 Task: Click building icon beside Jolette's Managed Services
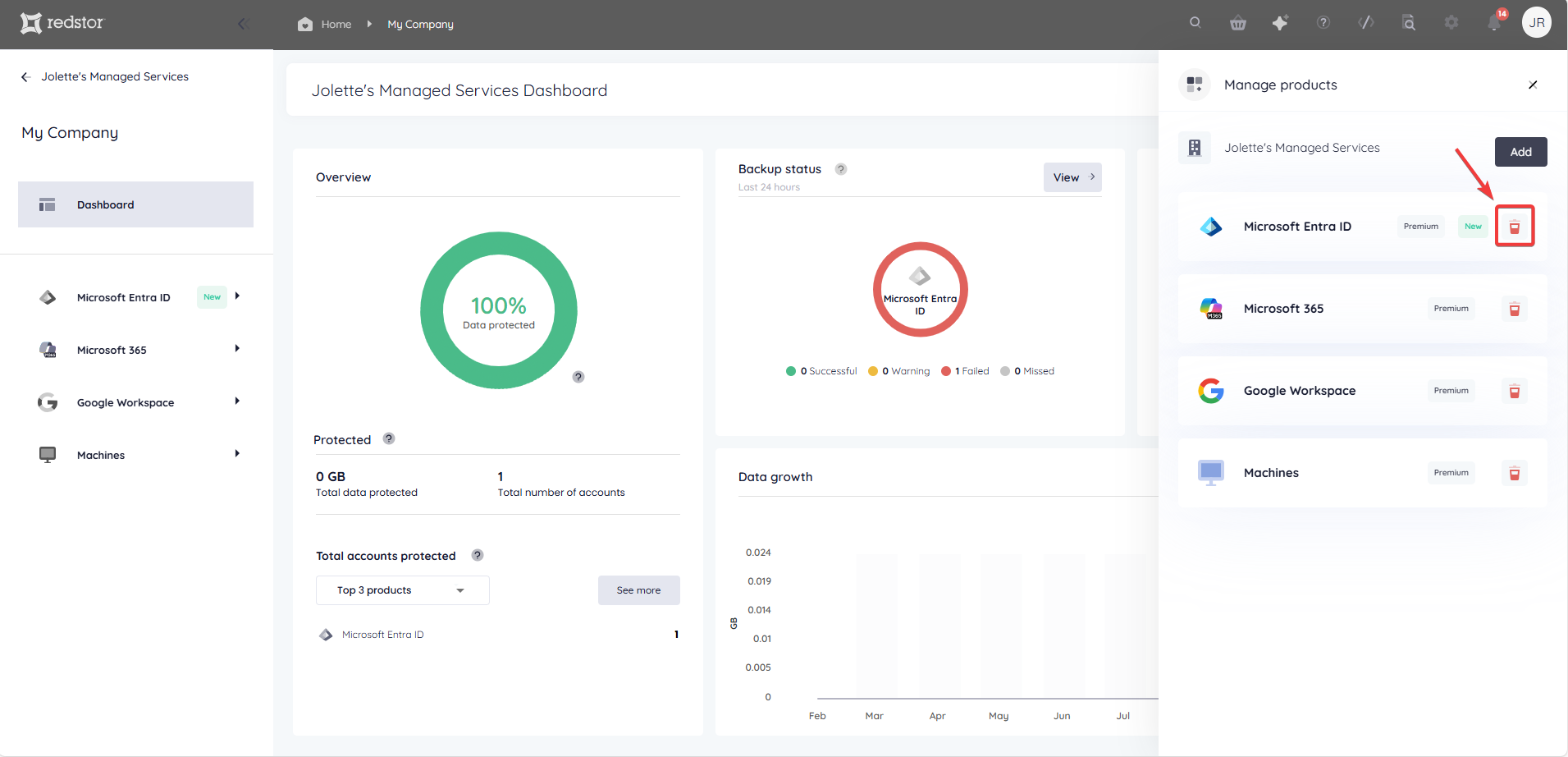coord(1195,148)
